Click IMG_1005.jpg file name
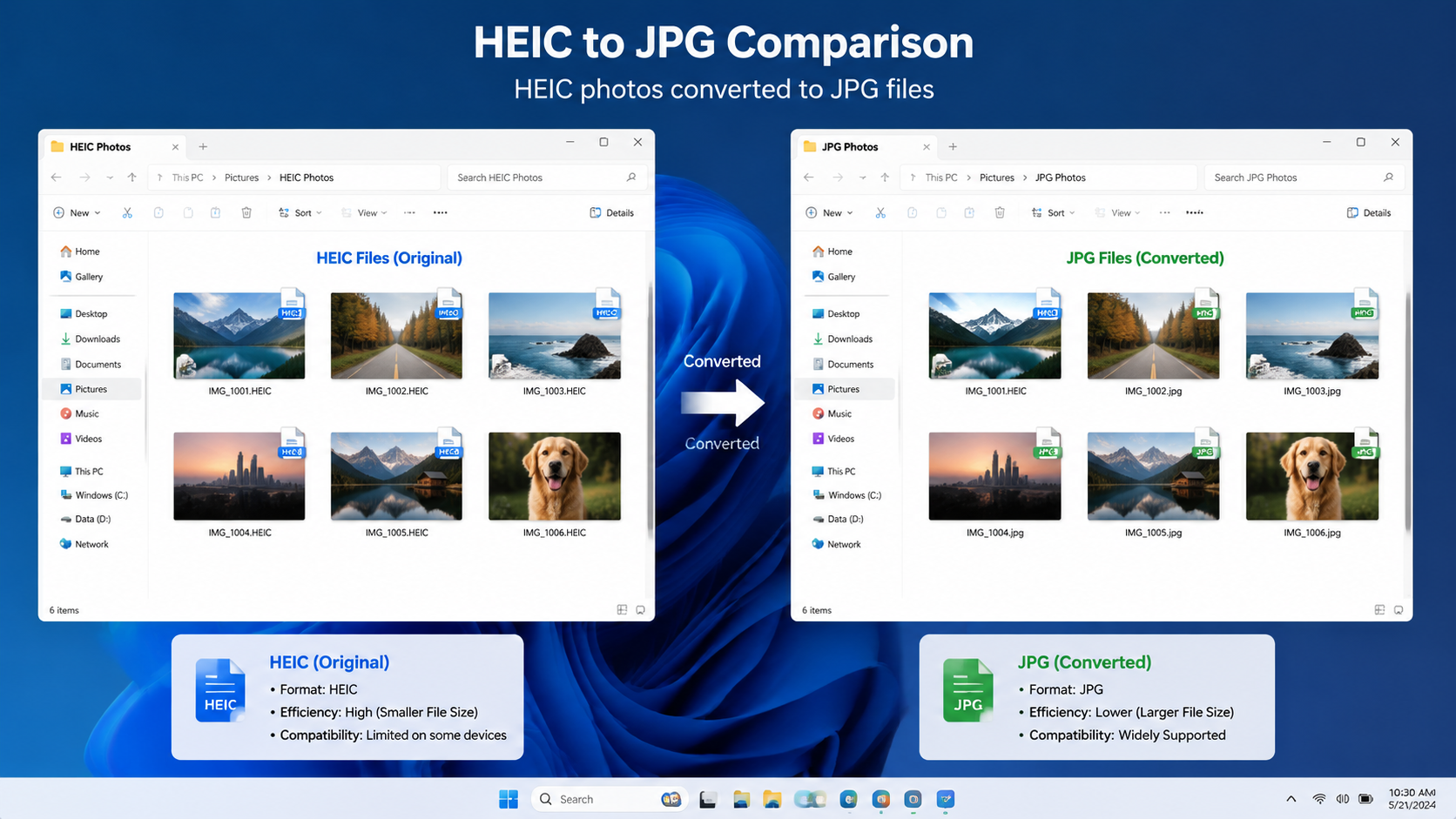The image size is (1456, 819). [x=1153, y=533]
